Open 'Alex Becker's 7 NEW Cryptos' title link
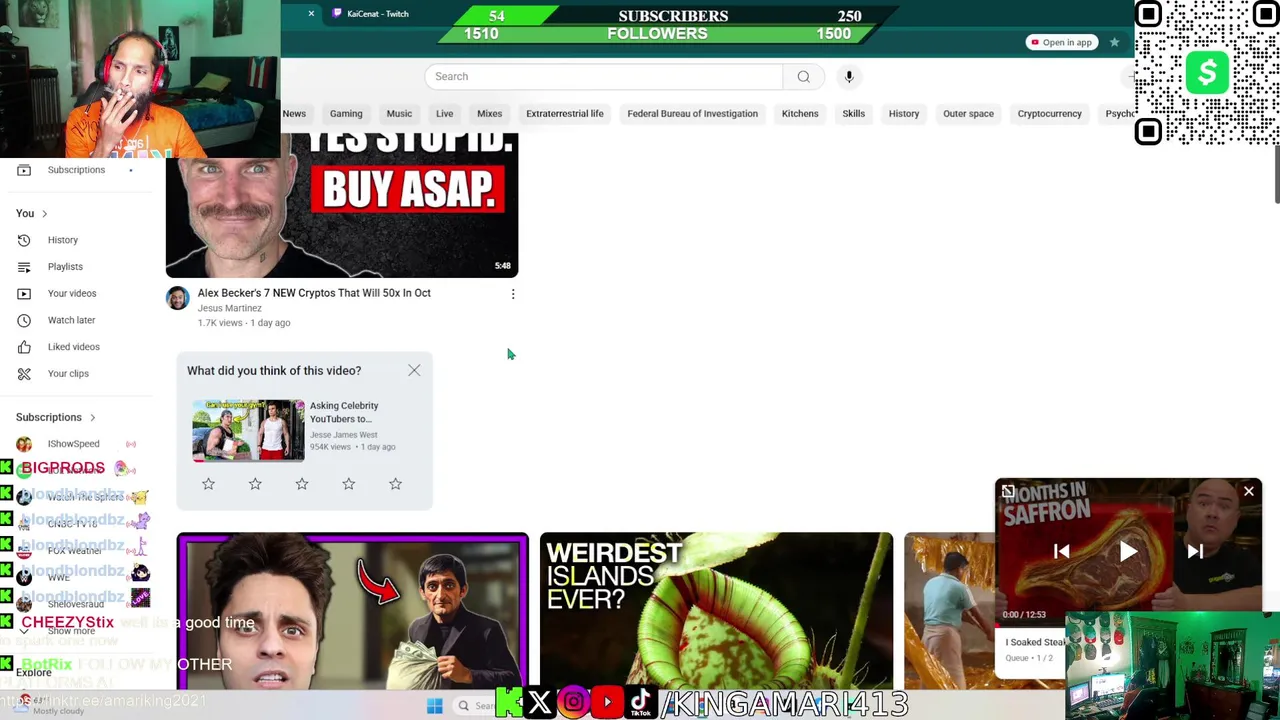Viewport: 1280px width, 720px height. [314, 293]
